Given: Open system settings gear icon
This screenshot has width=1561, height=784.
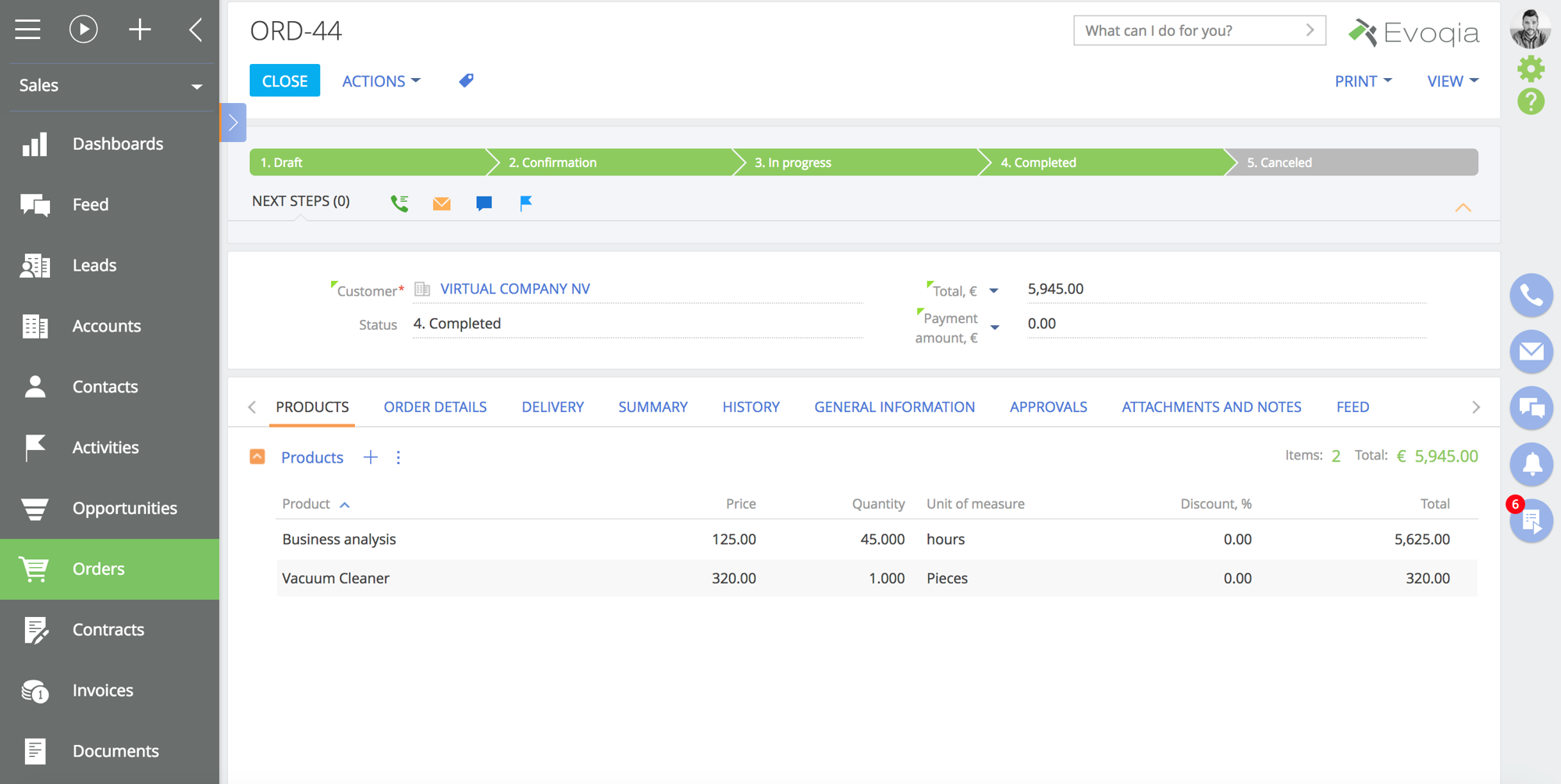Looking at the screenshot, I should coord(1531,69).
